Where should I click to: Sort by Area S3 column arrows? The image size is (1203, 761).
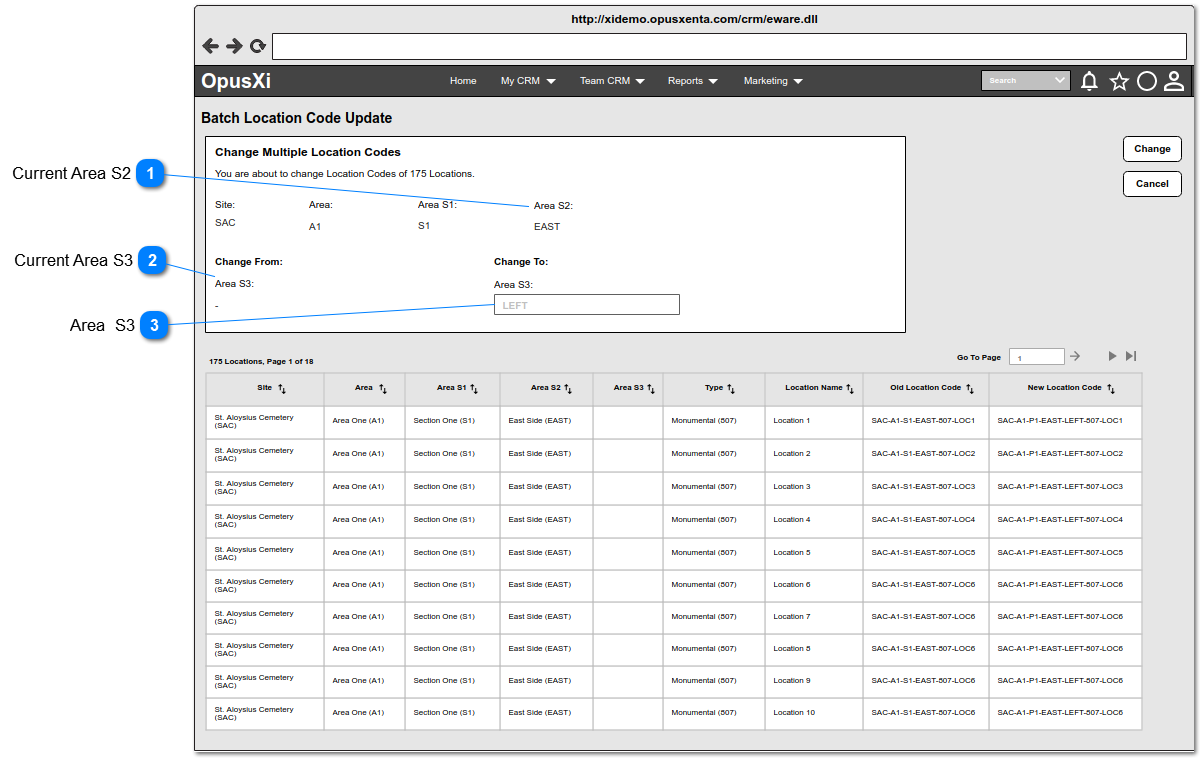(x=650, y=388)
